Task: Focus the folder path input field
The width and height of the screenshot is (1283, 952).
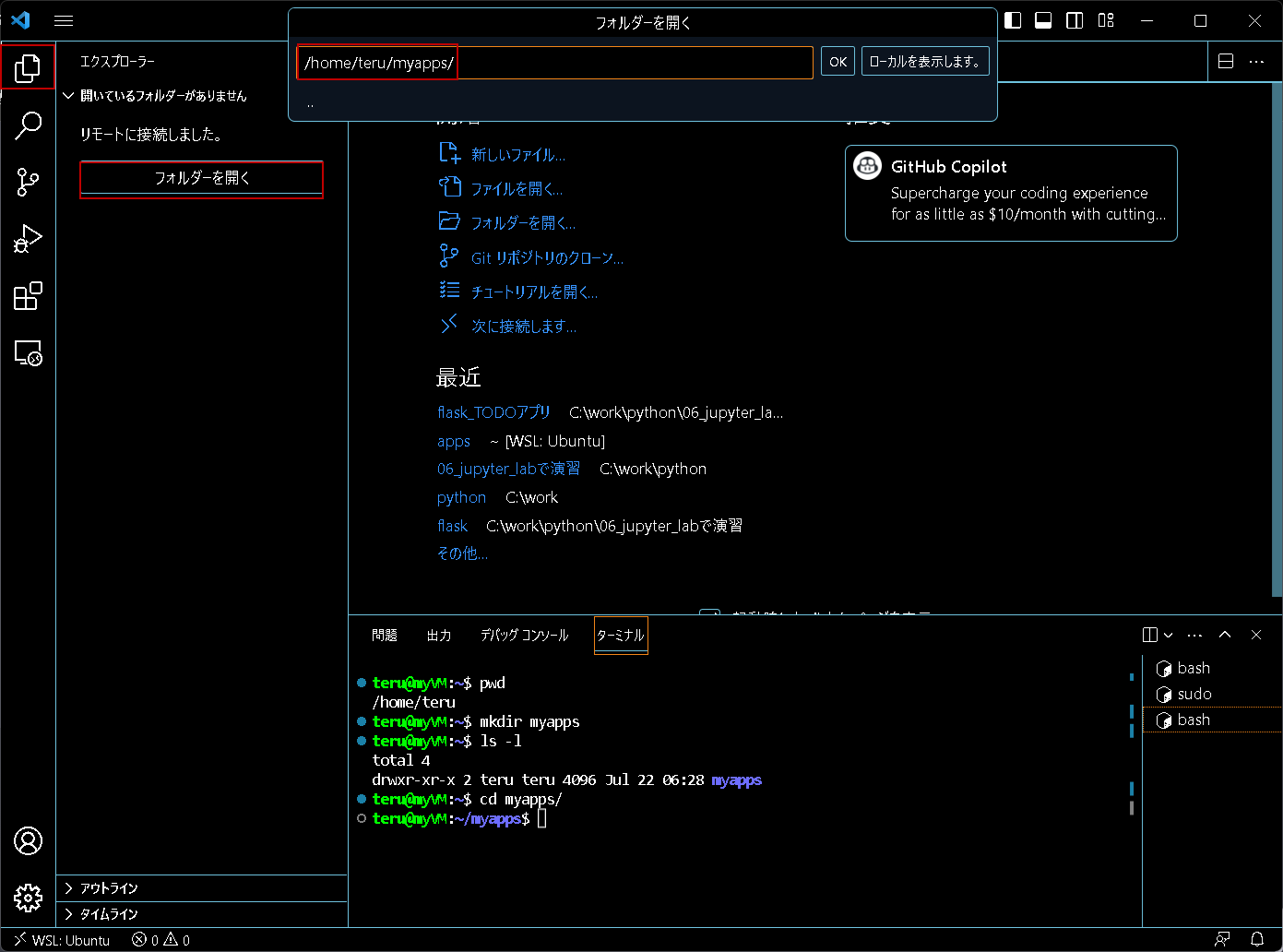Action: click(554, 63)
